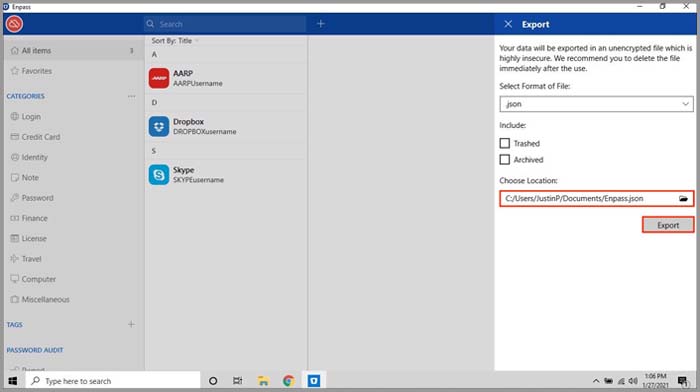Show hidden system tray icons
The image size is (700, 392).
[596, 381]
